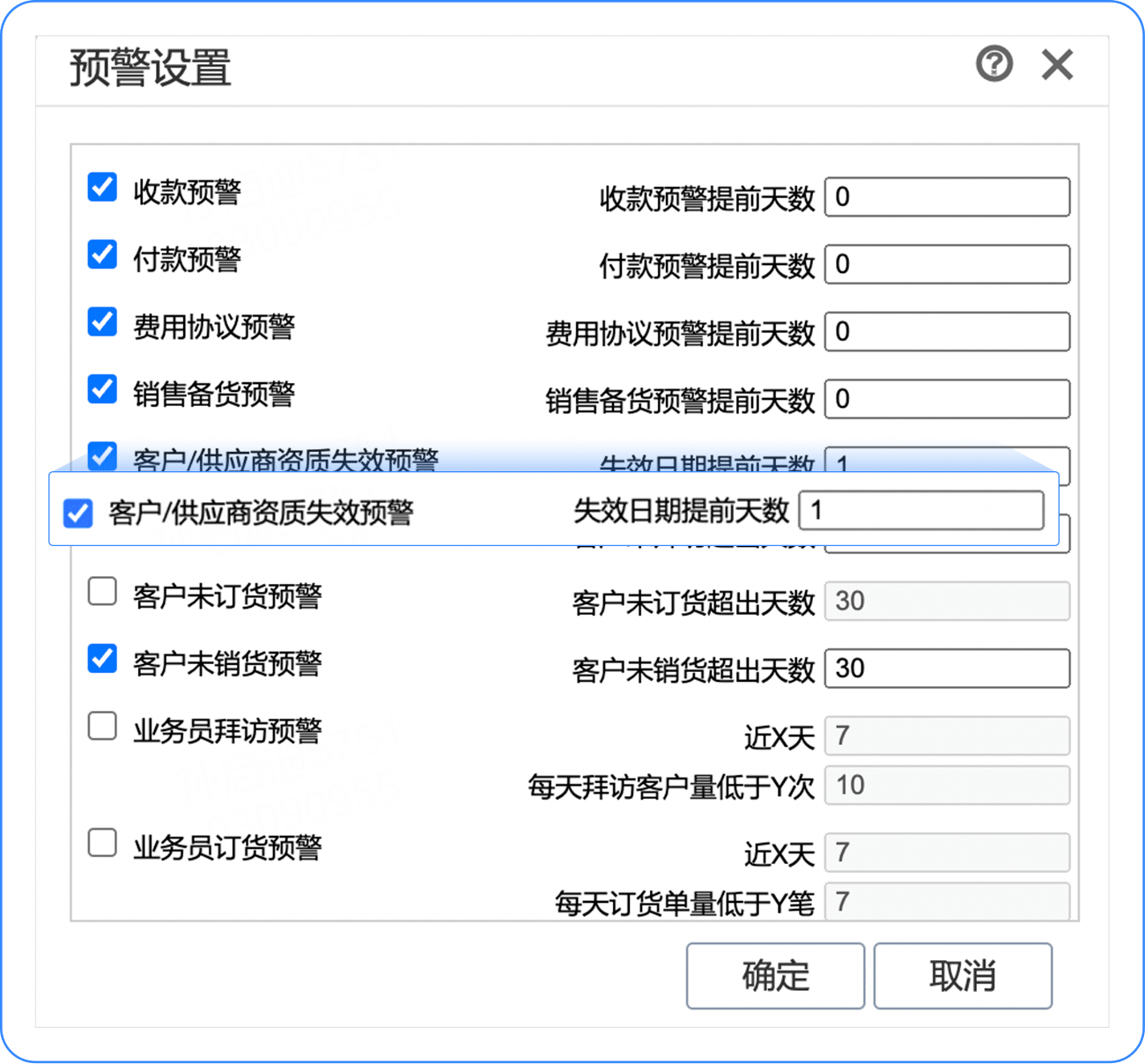Image resolution: width=1145 pixels, height=1064 pixels.
Task: Click into 销售备货预警提前天数 field
Action: (x=947, y=399)
